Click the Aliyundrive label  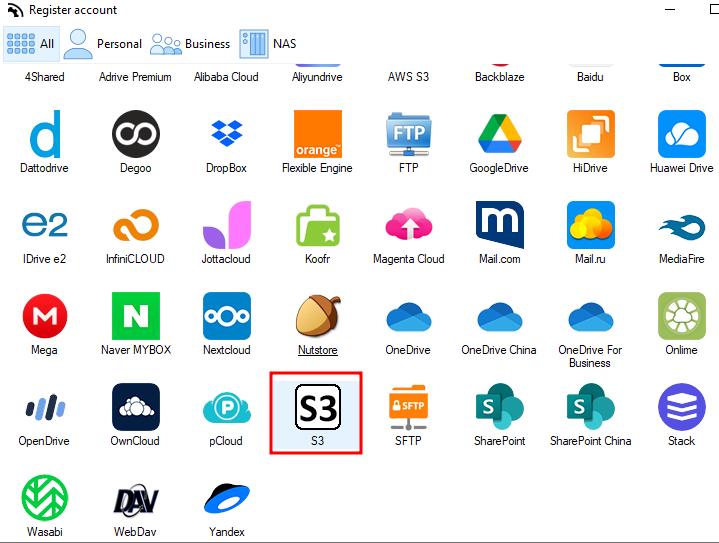pos(317,77)
